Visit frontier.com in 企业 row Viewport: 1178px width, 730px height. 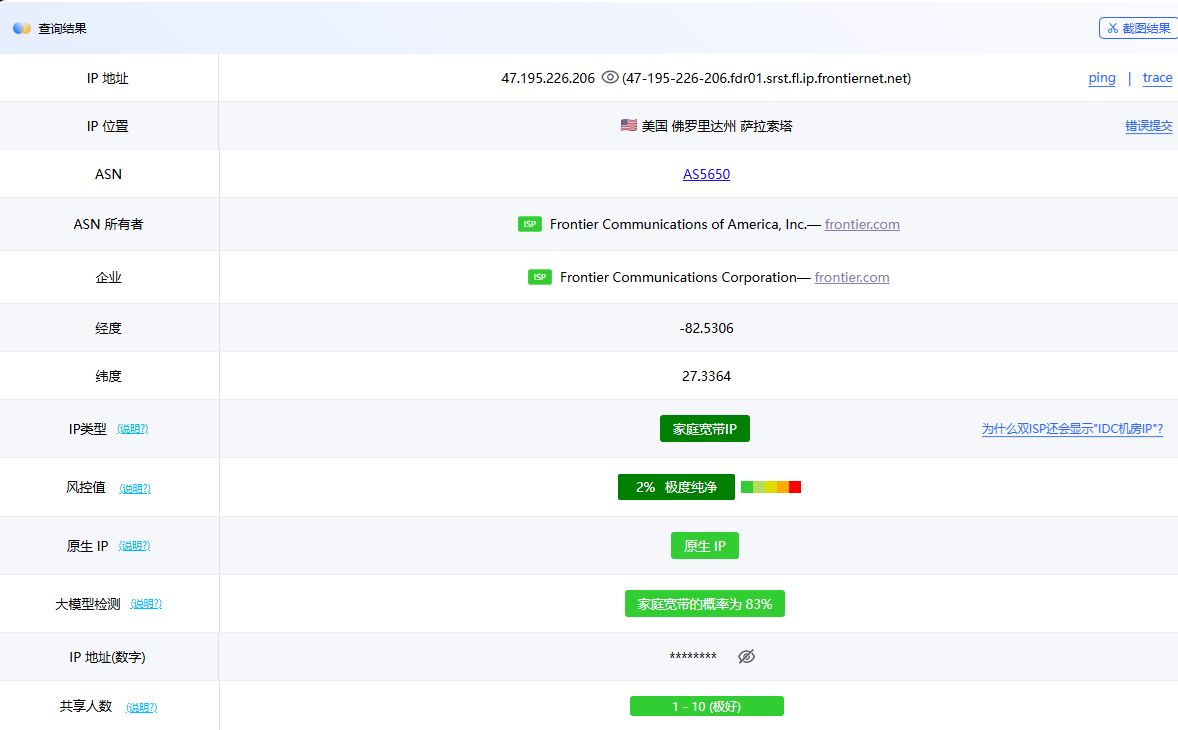tap(851, 277)
